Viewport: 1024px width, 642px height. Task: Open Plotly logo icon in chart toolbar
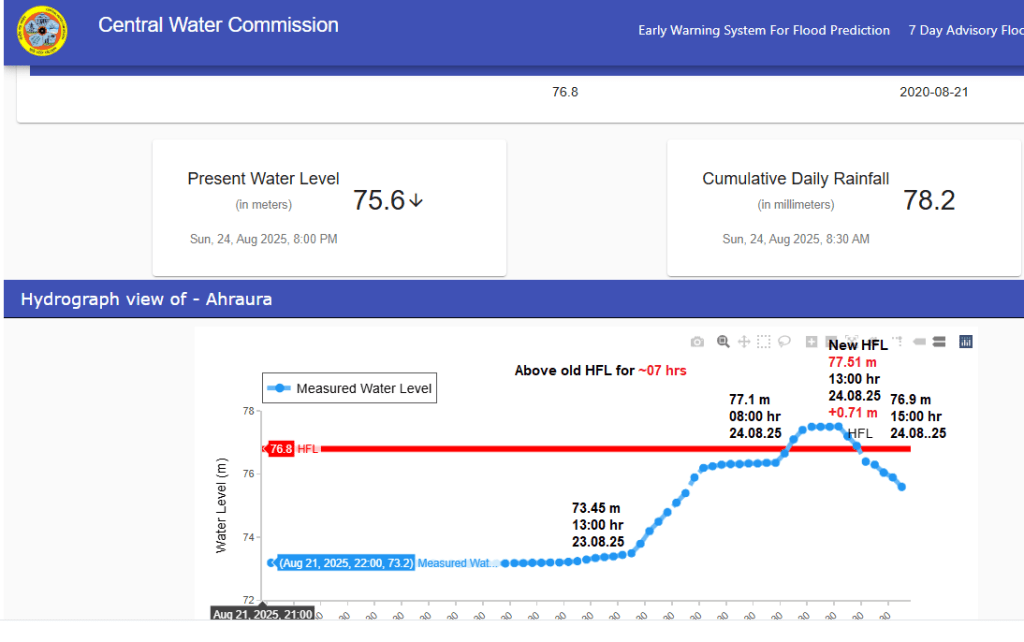click(966, 342)
